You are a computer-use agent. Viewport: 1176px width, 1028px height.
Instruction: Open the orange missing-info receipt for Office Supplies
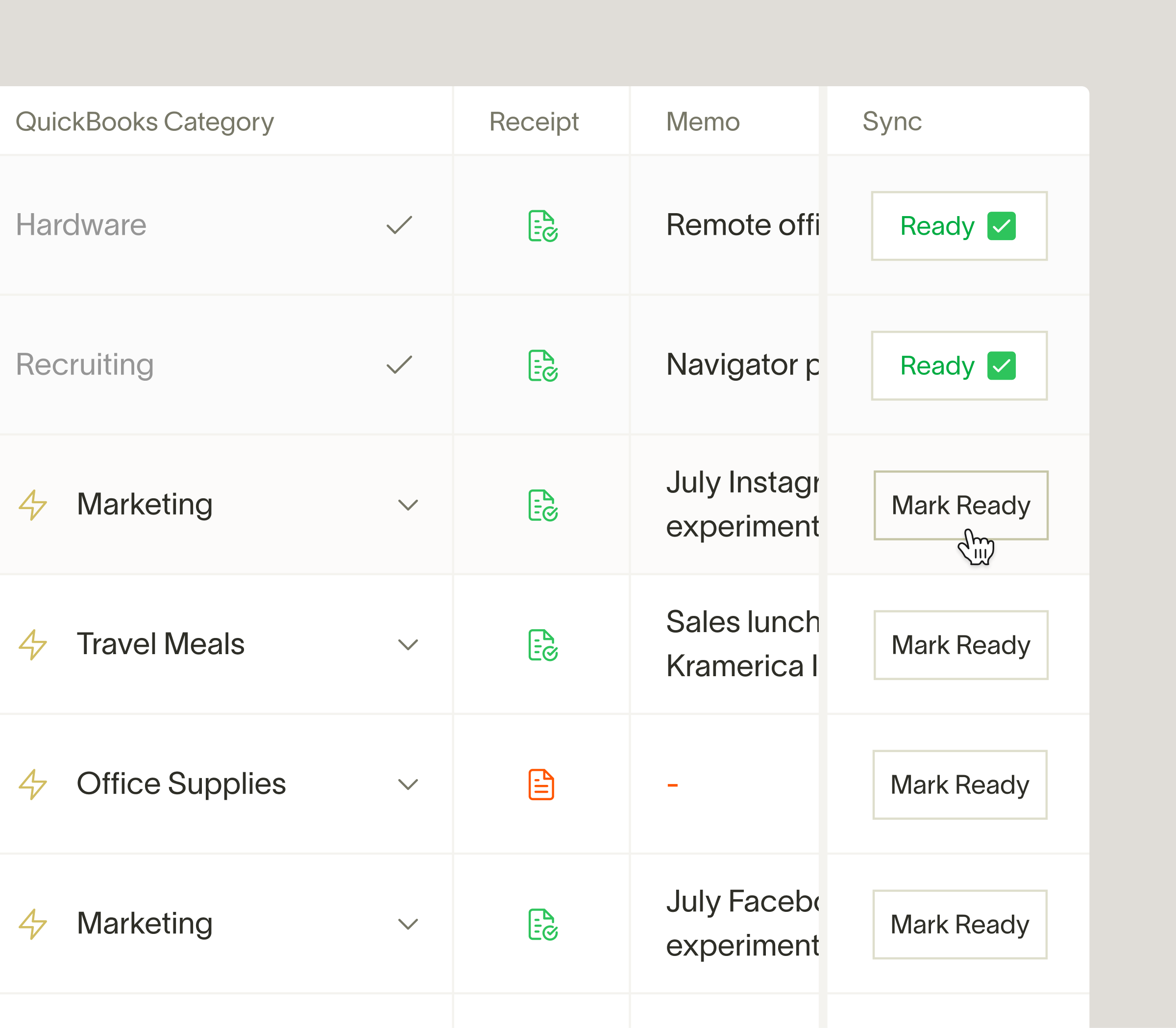pyautogui.click(x=541, y=784)
